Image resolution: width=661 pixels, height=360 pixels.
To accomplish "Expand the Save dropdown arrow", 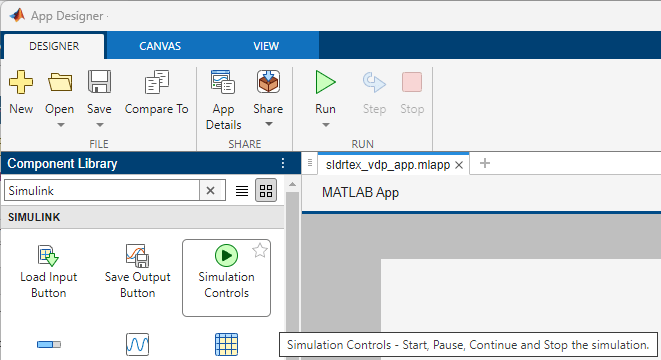I will point(99,125).
